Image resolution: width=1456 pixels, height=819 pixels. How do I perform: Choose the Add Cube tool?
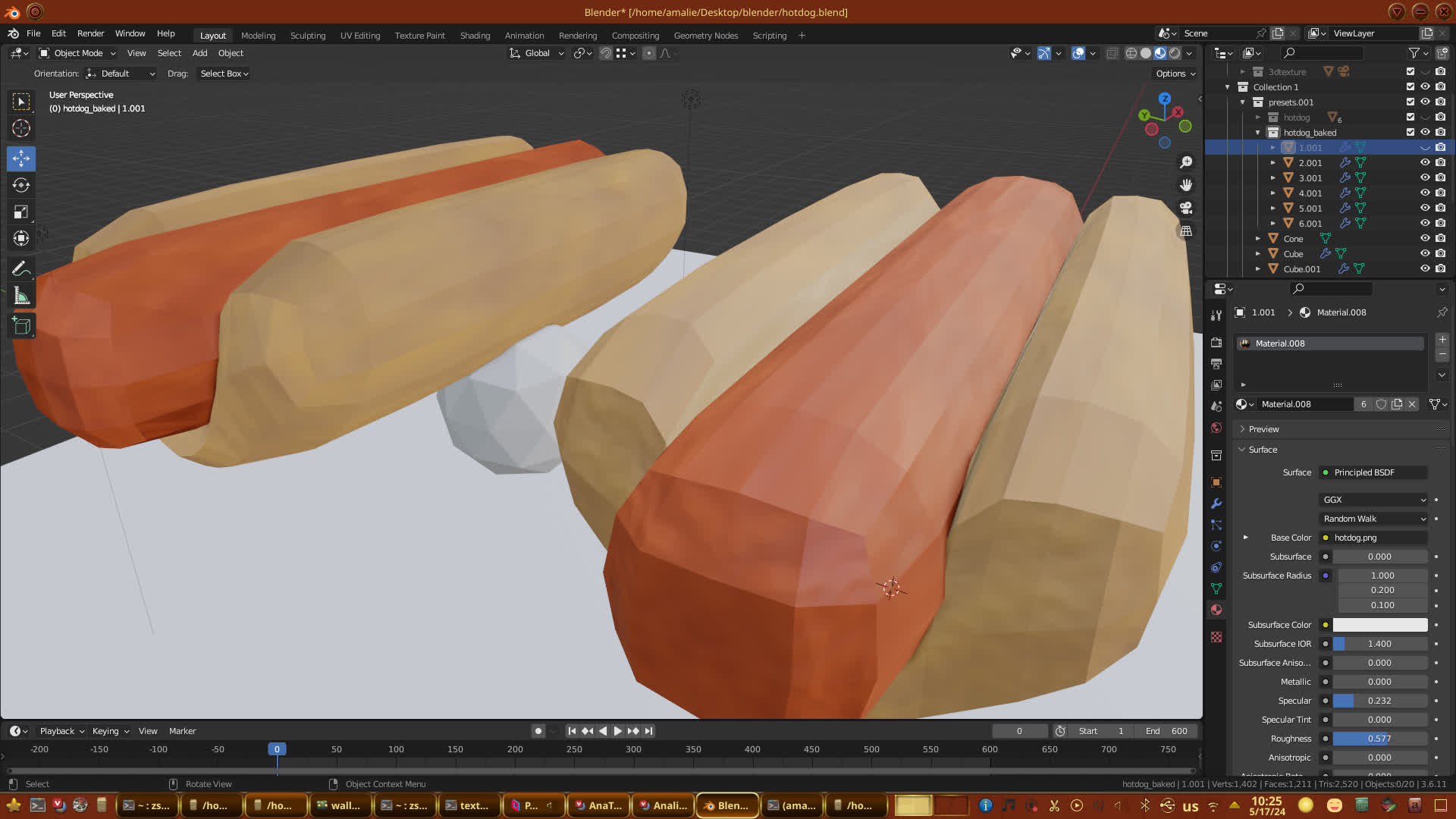(21, 326)
